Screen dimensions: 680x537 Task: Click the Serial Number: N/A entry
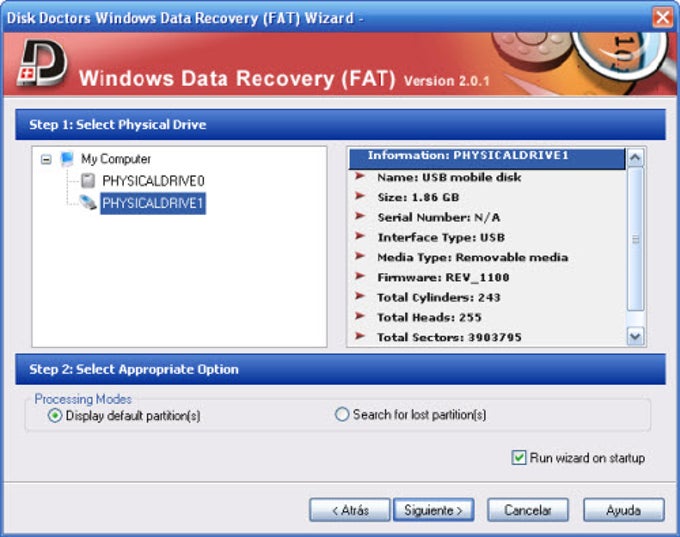pyautogui.click(x=438, y=217)
